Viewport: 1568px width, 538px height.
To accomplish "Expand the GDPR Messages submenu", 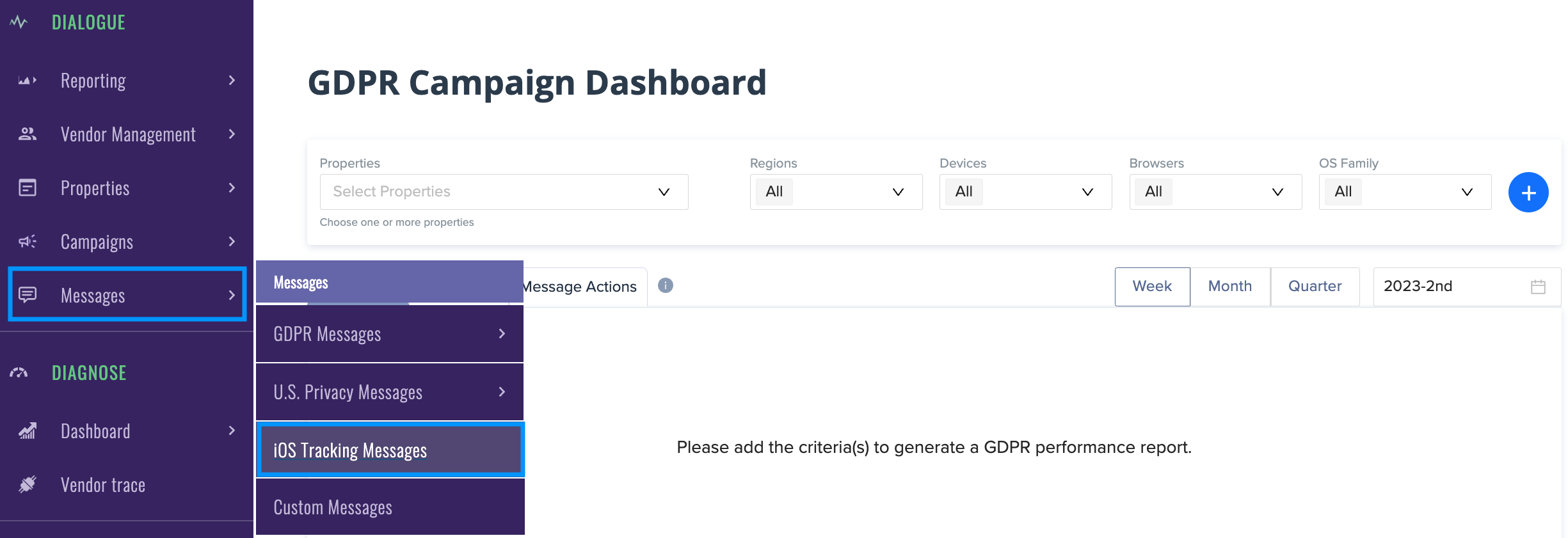I will click(390, 334).
